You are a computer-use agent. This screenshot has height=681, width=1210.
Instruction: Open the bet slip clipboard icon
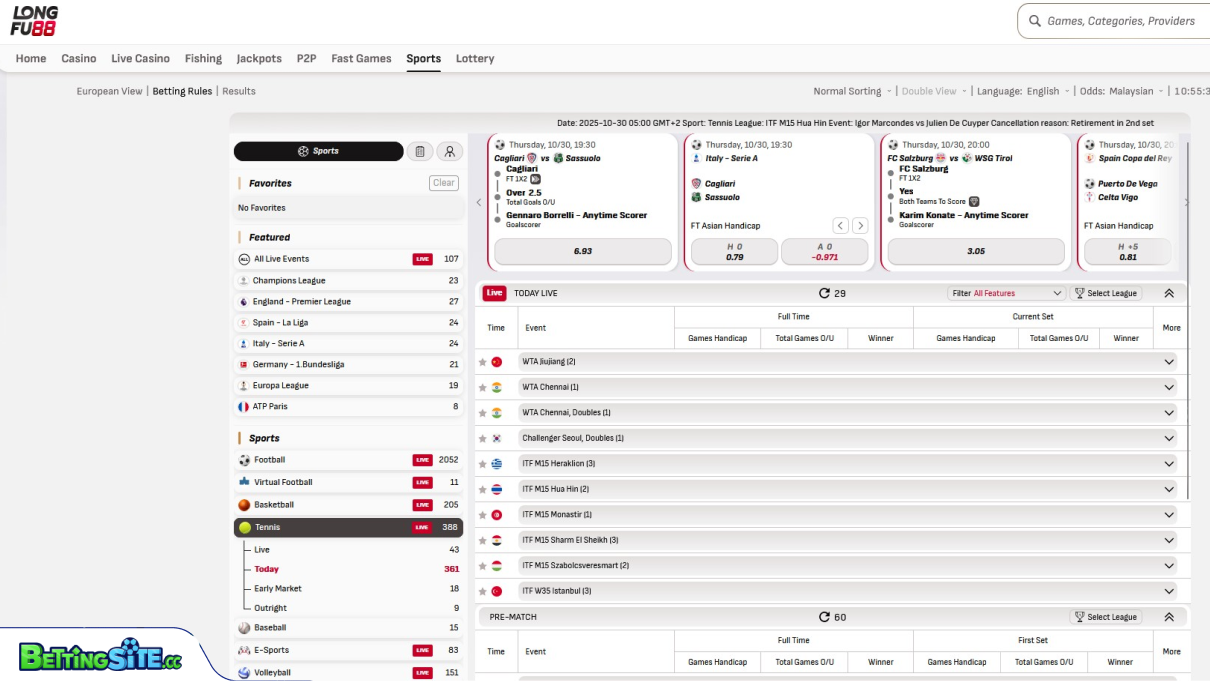pos(420,151)
